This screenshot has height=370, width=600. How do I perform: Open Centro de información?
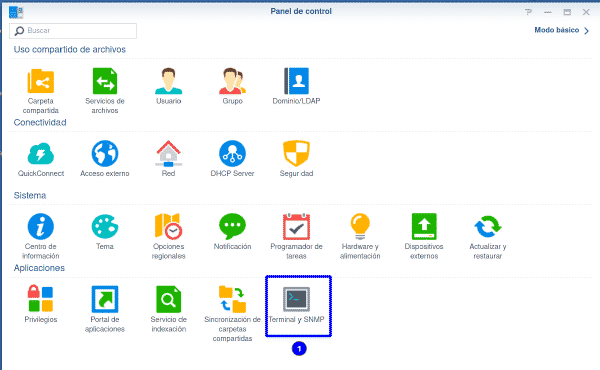click(41, 236)
